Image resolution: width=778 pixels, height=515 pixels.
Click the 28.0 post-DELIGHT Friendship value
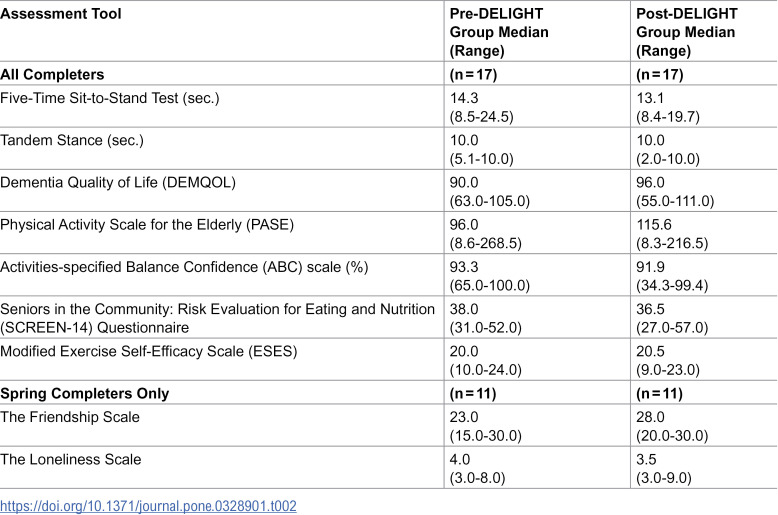point(650,417)
